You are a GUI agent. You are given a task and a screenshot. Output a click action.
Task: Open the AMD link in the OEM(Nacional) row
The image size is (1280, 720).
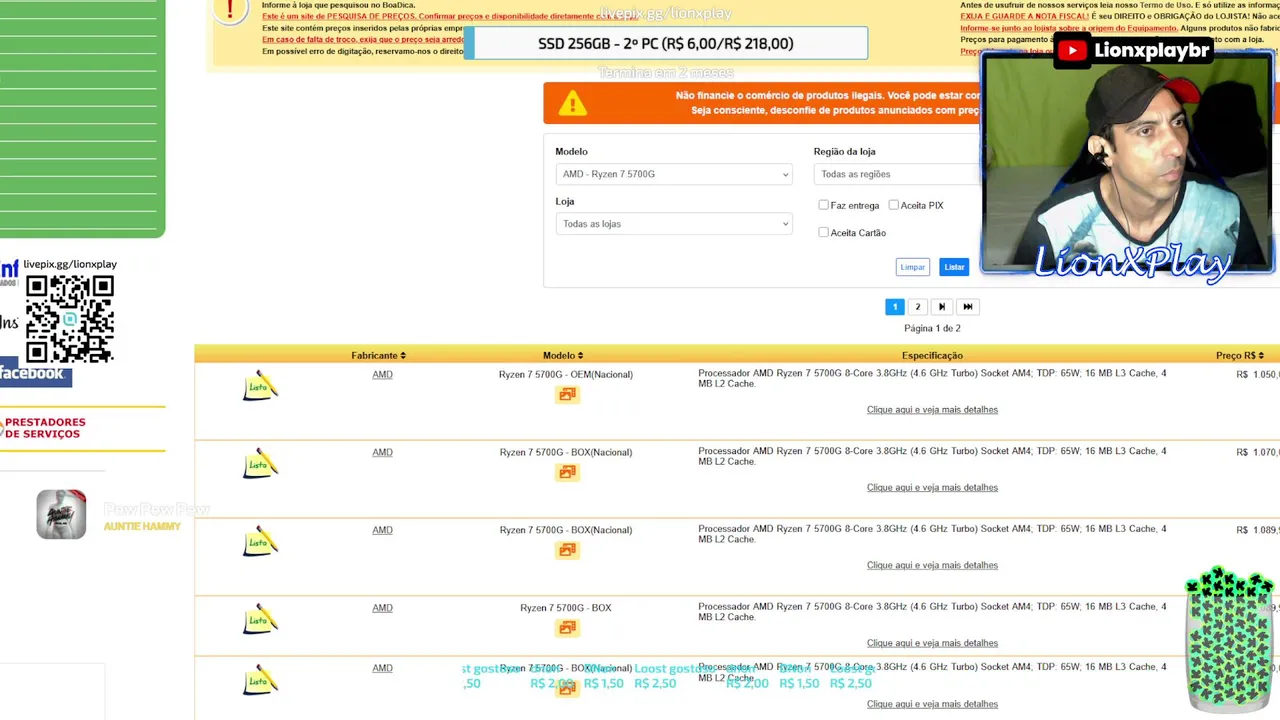[382, 374]
